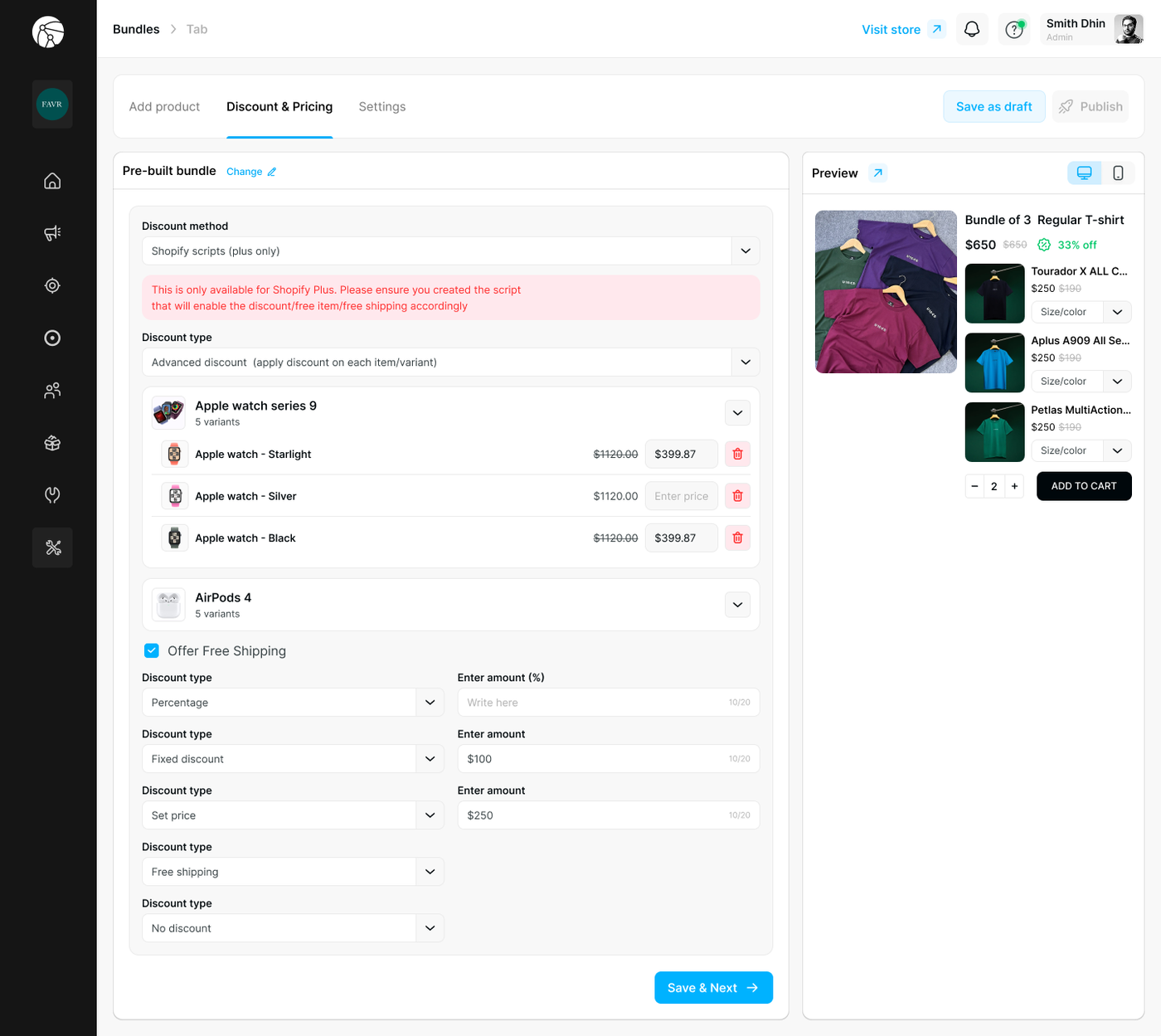
Task: Switch preview to desktop view
Action: pos(1084,173)
